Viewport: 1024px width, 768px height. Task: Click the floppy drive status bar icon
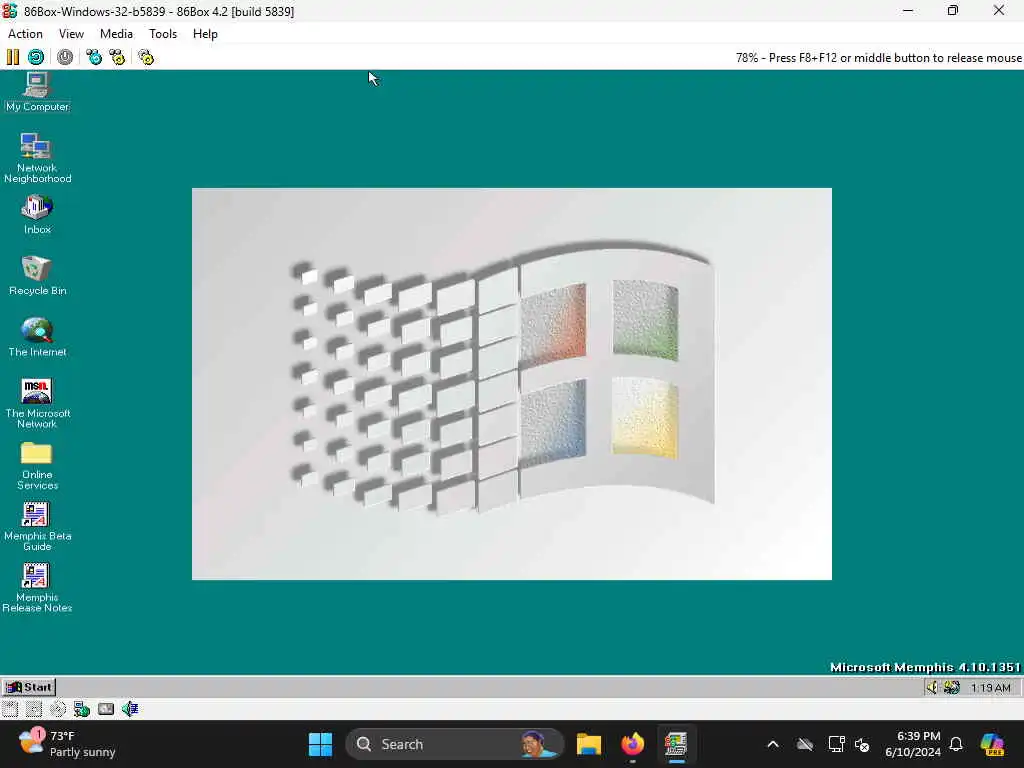[10, 709]
